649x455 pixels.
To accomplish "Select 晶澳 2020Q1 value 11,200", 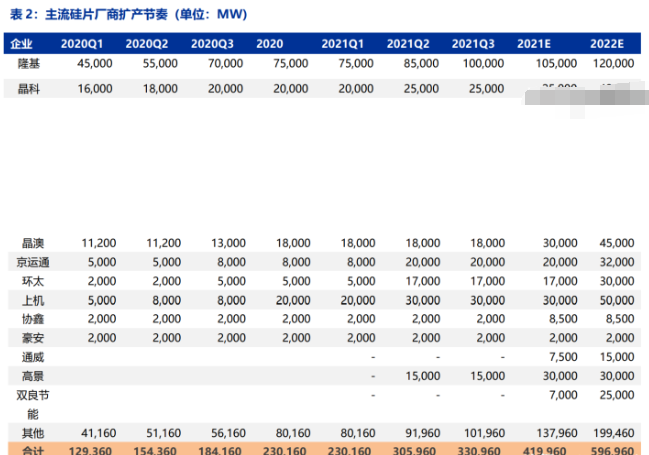I will coord(99,243).
